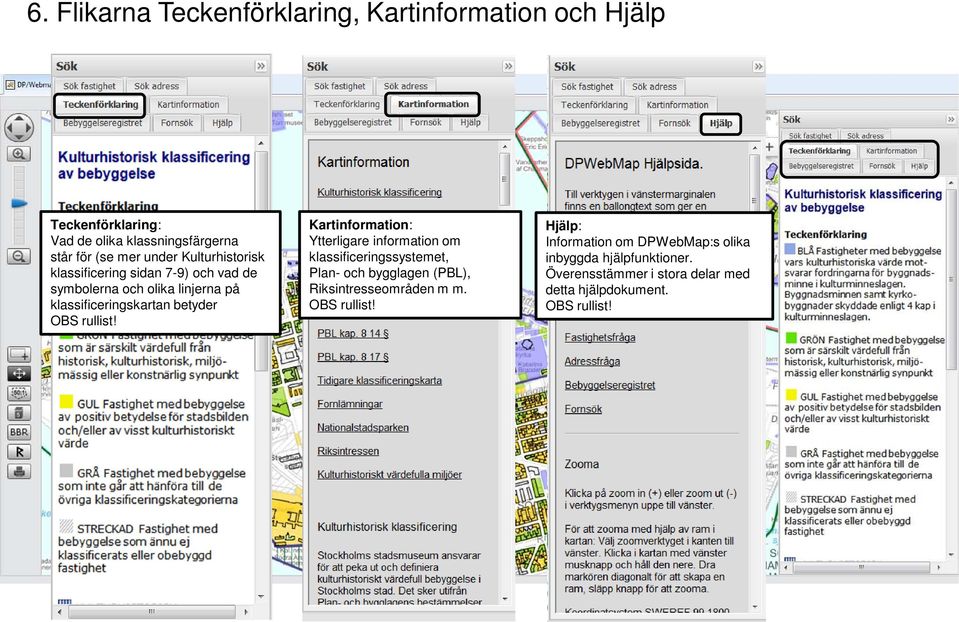Open Fornsök link in Hjälpsida content
This screenshot has height=622, width=959.
click(583, 409)
